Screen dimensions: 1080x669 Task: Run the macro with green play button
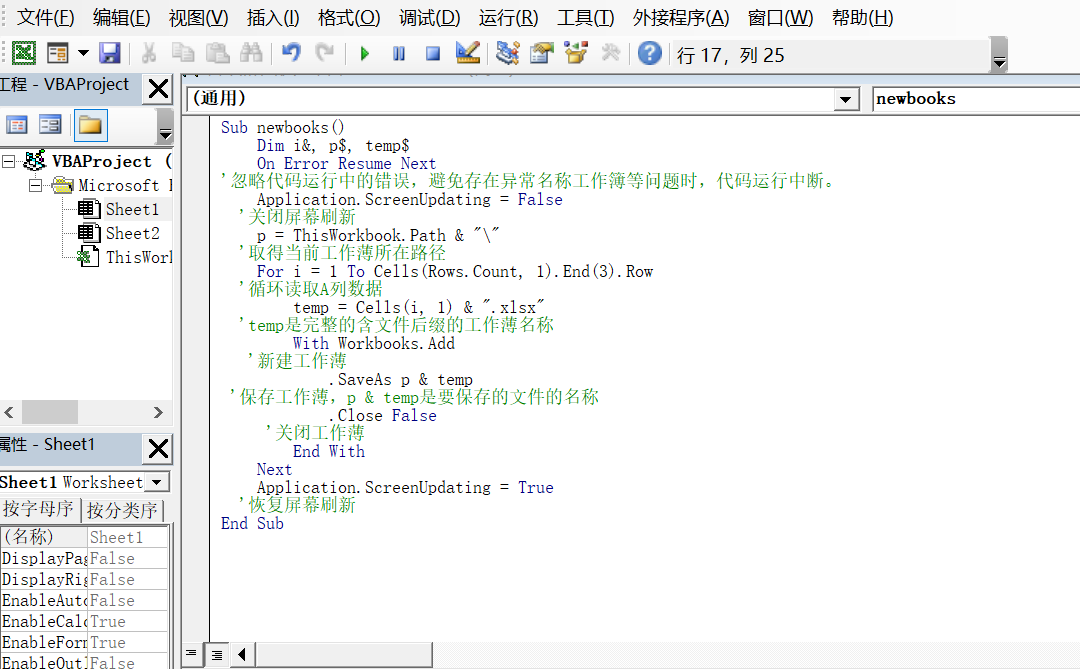[x=364, y=53]
